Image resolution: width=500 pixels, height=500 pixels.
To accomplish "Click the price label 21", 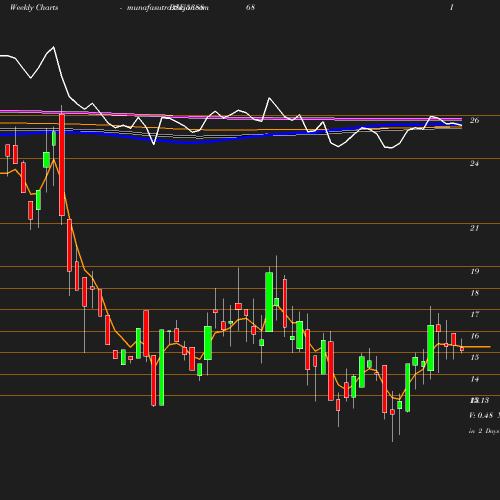I will (474, 228).
